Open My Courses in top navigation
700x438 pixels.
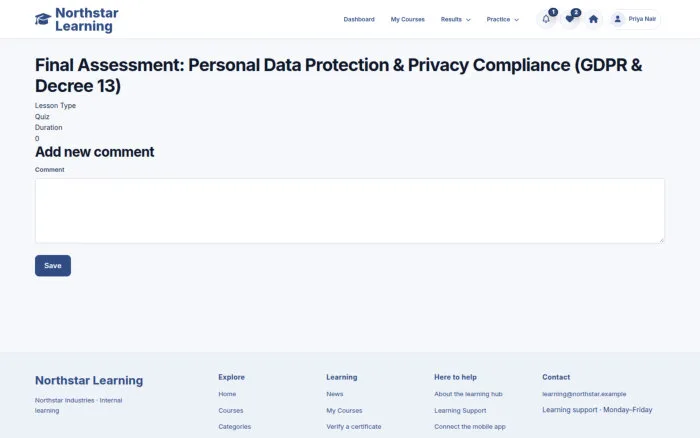point(408,19)
